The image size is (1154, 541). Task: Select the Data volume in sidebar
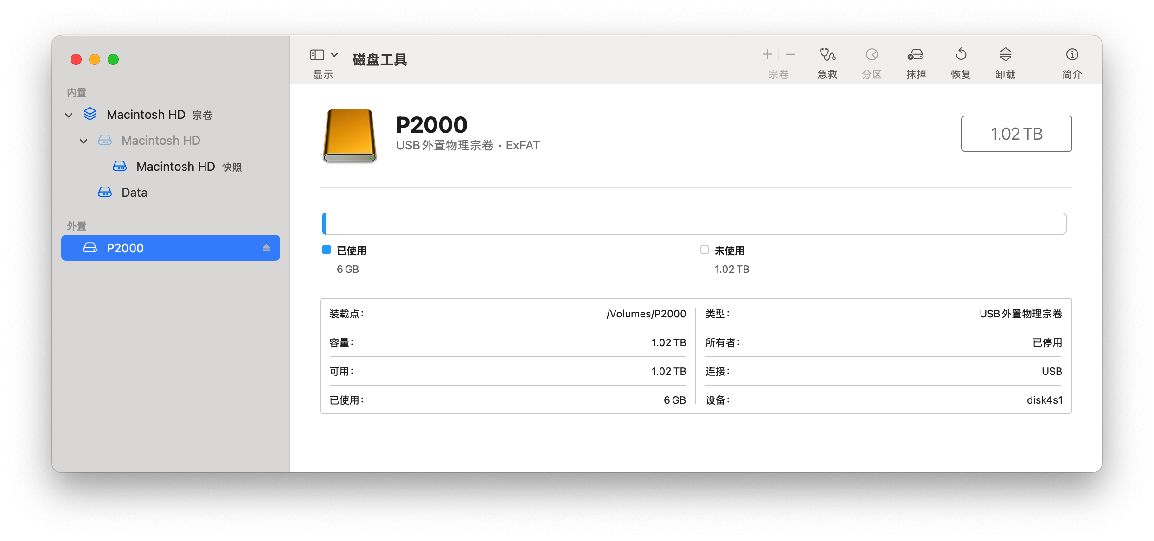tap(170, 193)
